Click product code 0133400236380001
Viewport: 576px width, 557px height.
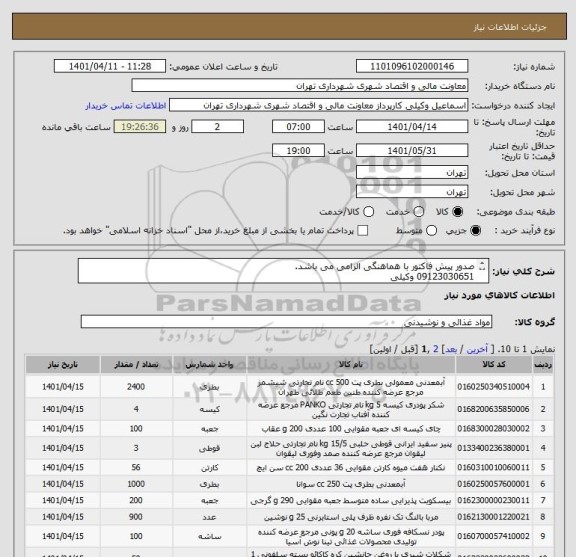pyautogui.click(x=493, y=448)
